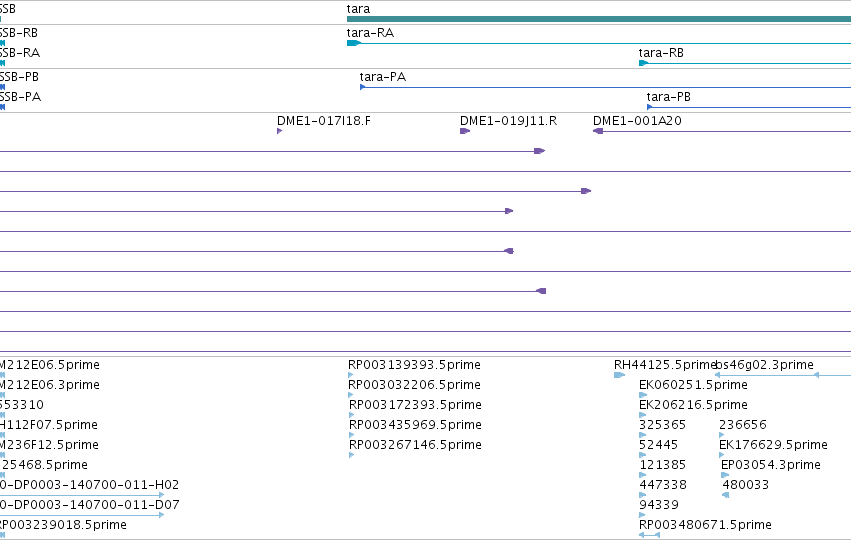Select the 480033 reverse arrow glyph
Screen dimensions: 851x540
point(726,495)
